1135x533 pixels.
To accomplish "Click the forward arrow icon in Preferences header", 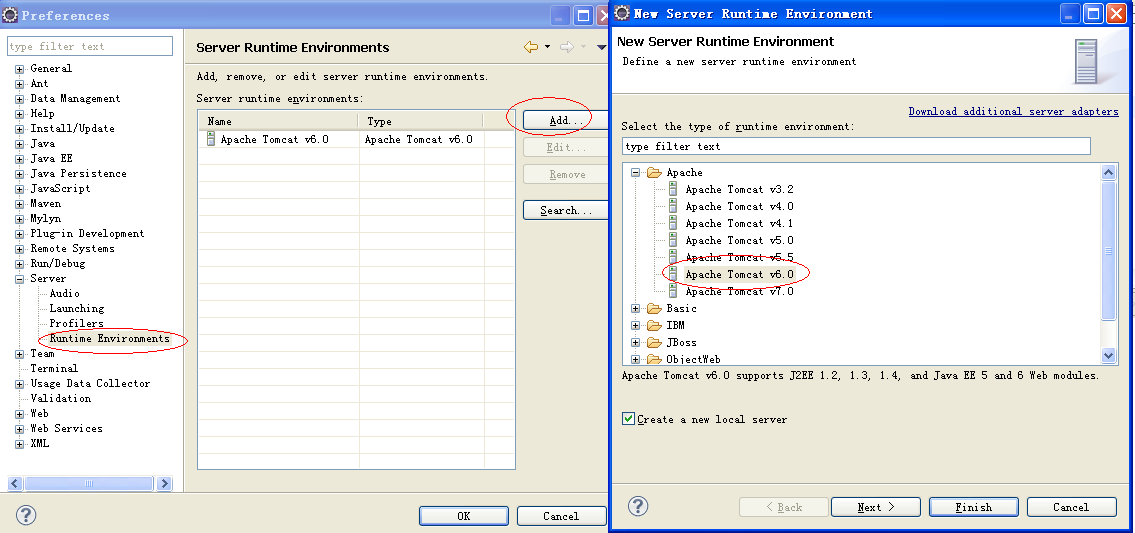I will tap(567, 47).
